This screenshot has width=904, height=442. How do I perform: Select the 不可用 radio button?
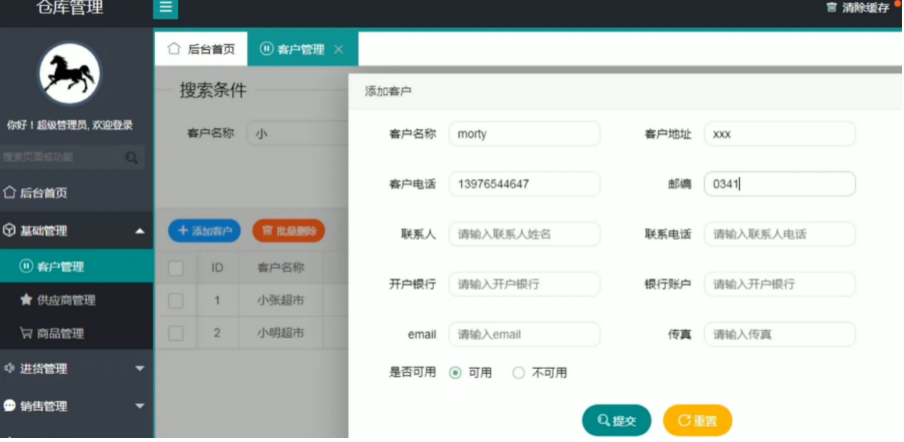(519, 373)
